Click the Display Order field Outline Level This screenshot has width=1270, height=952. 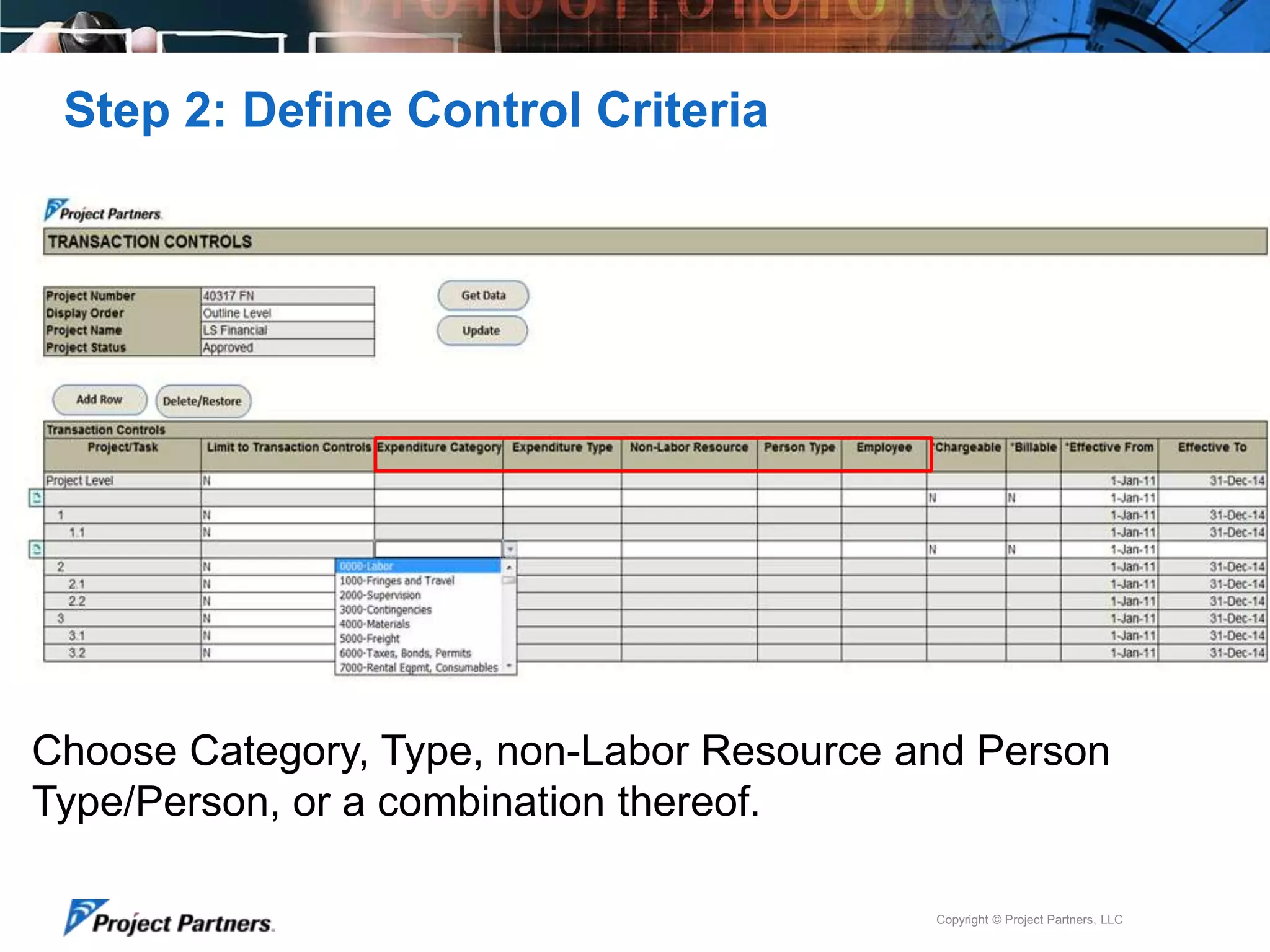point(288,313)
